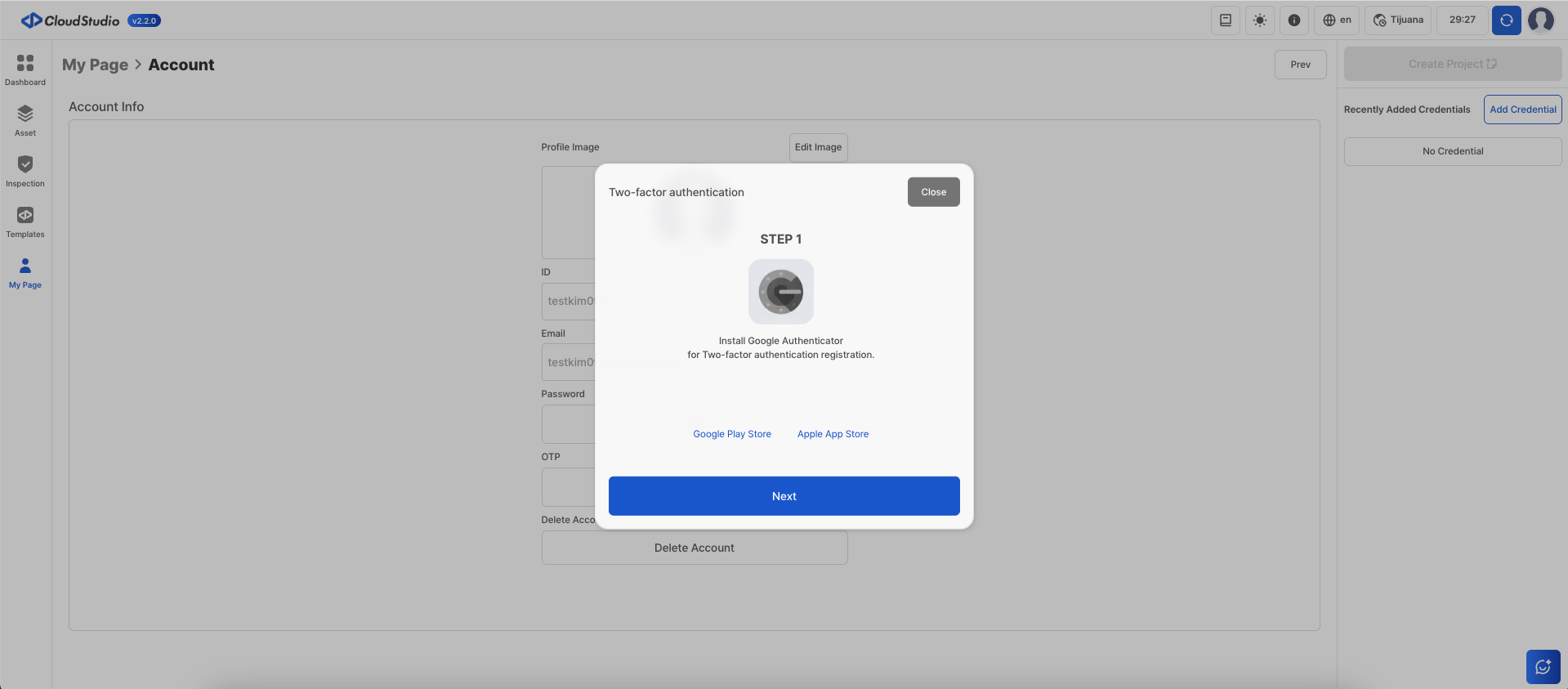
Task: Go to Inspection shield icon
Action: [25, 165]
